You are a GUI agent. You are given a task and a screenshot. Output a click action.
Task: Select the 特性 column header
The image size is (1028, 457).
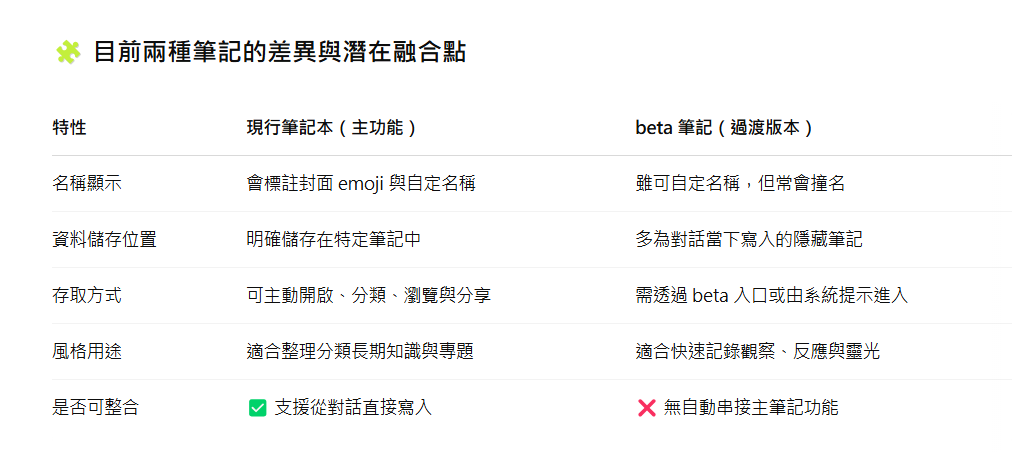69,128
